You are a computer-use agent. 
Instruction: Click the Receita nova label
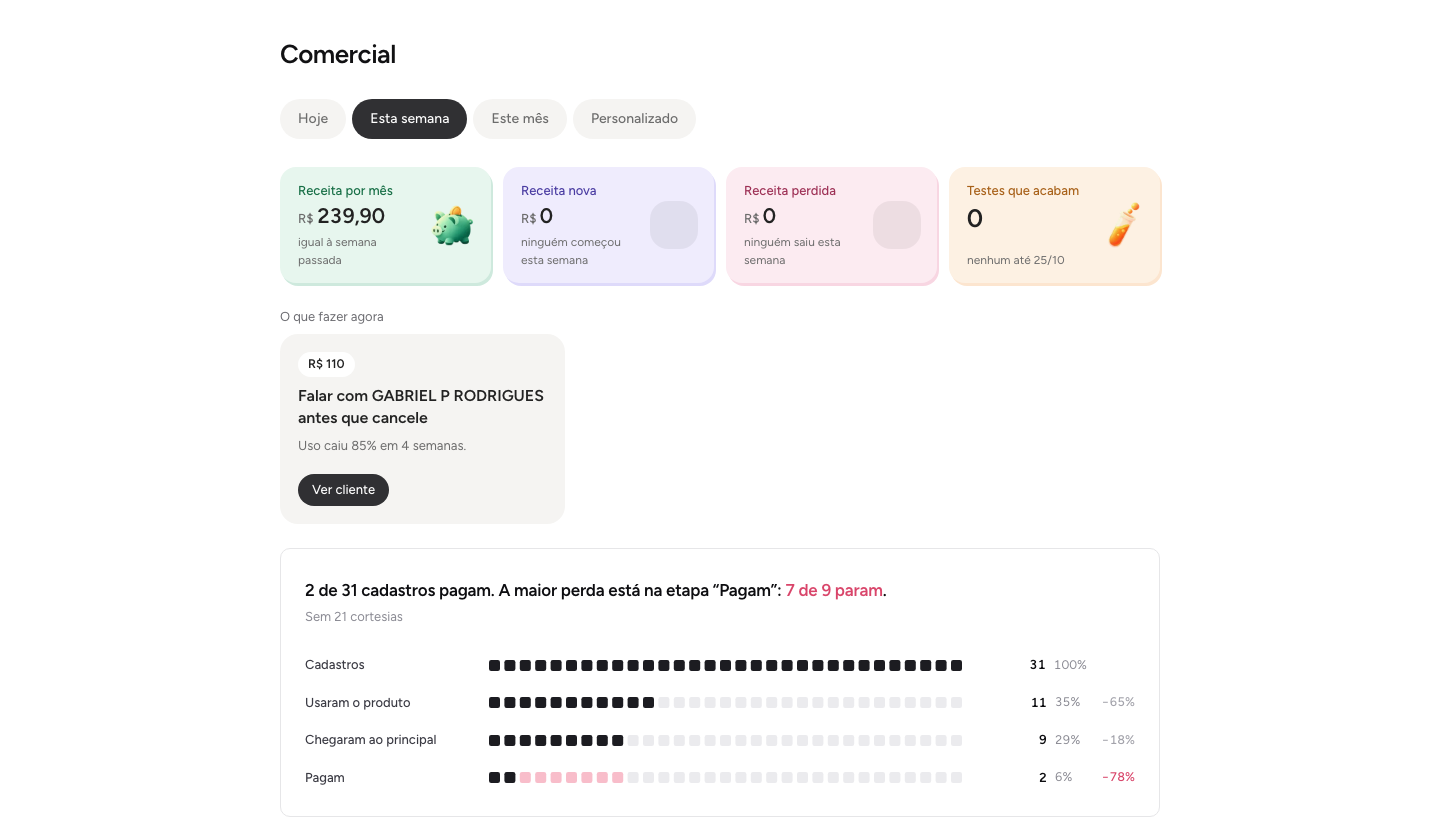click(x=558, y=190)
